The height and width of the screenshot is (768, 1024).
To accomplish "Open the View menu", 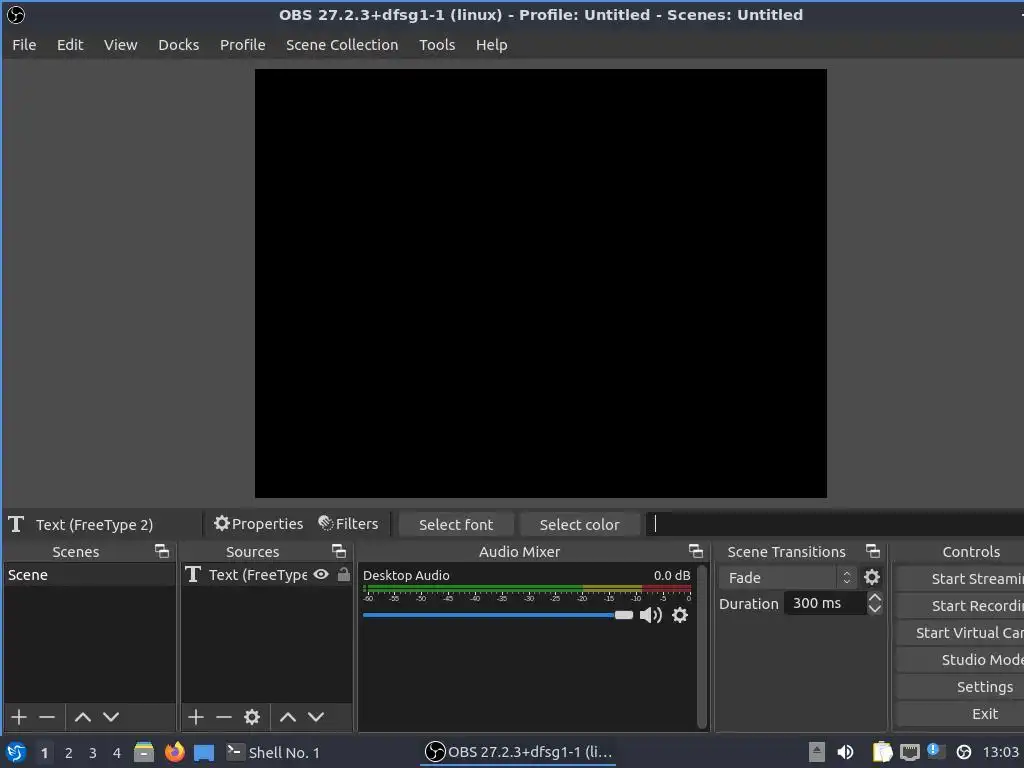I will coord(121,45).
